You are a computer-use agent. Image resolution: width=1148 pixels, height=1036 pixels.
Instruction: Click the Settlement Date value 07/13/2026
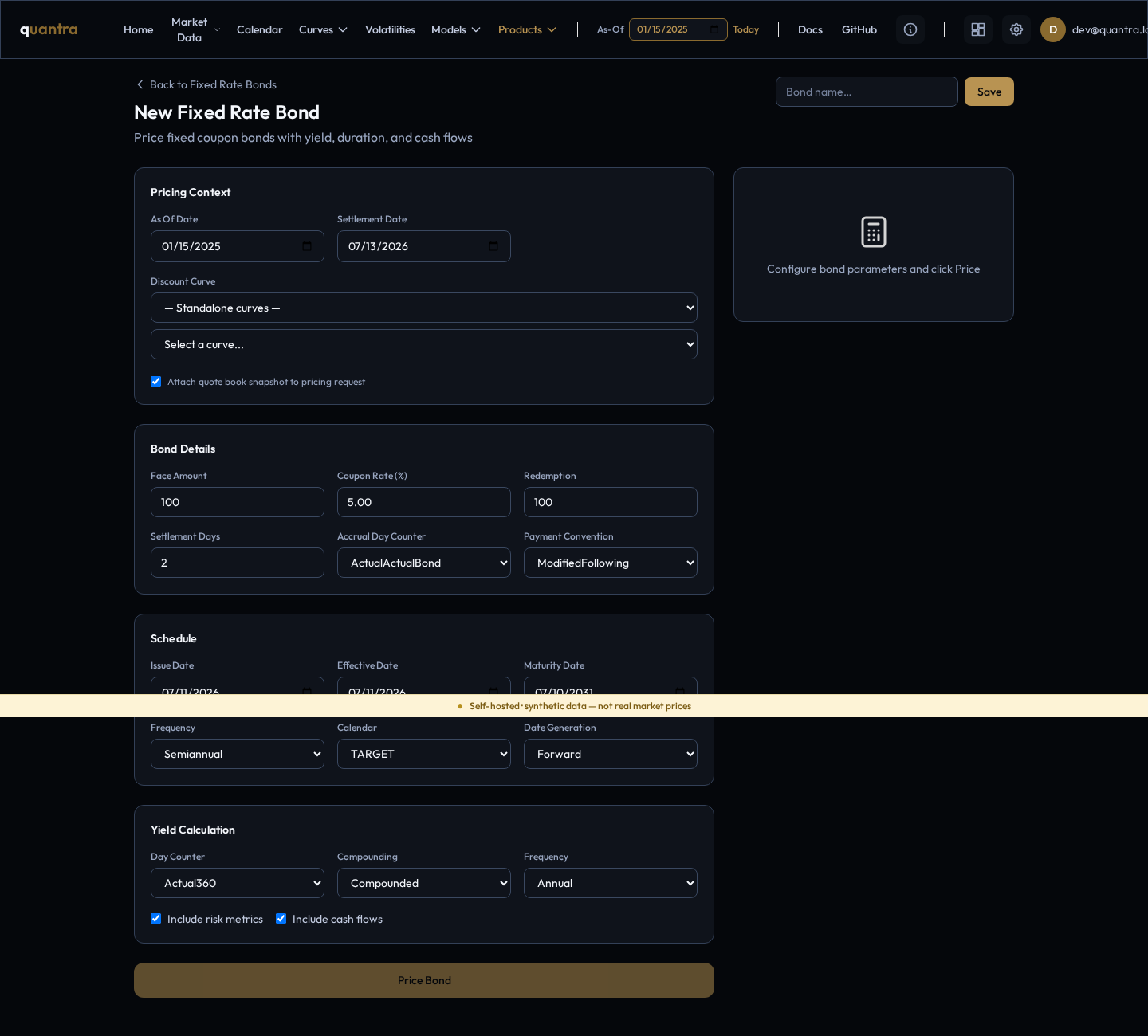coord(378,246)
